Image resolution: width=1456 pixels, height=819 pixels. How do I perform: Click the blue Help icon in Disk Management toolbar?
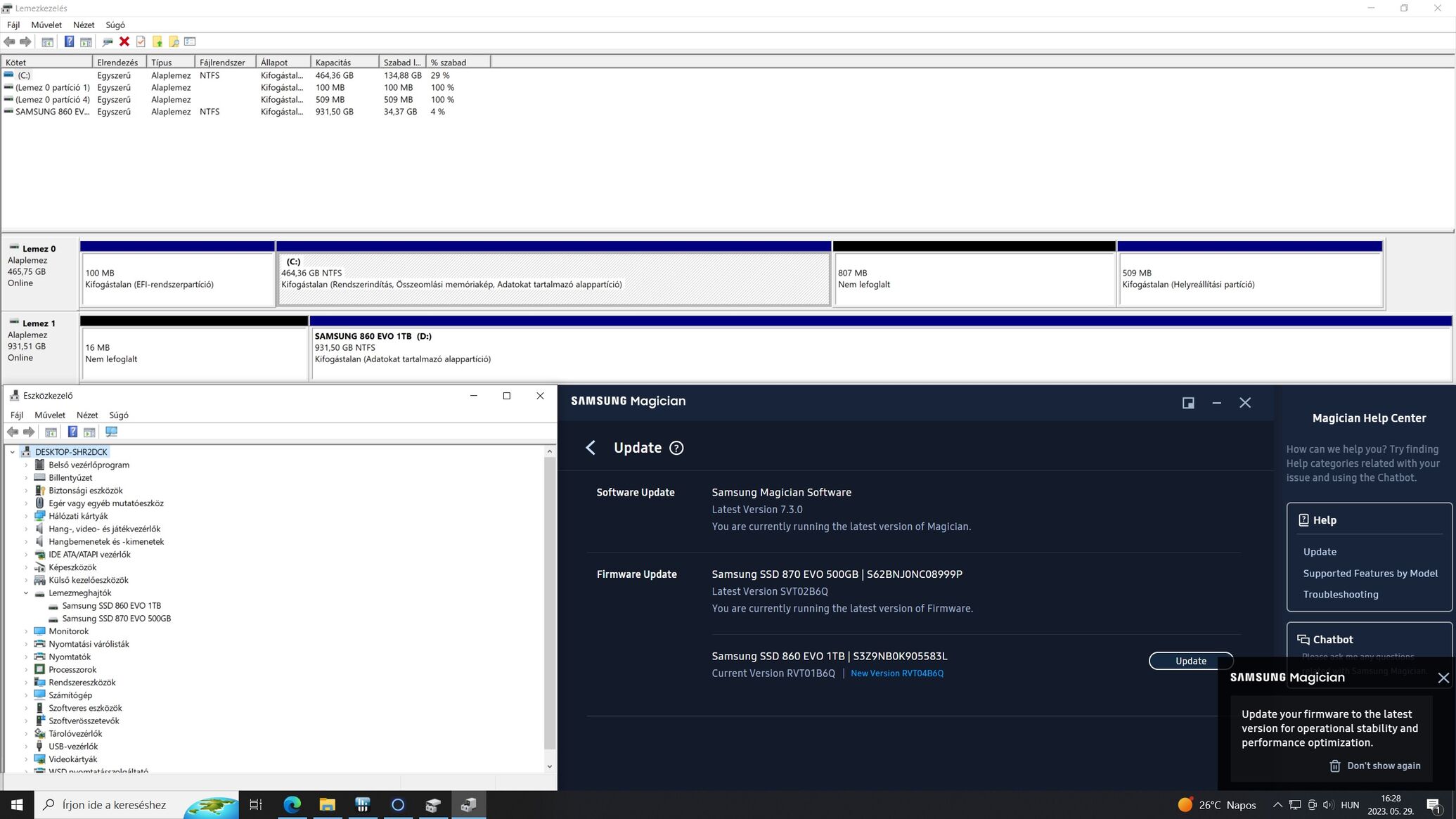click(x=69, y=42)
